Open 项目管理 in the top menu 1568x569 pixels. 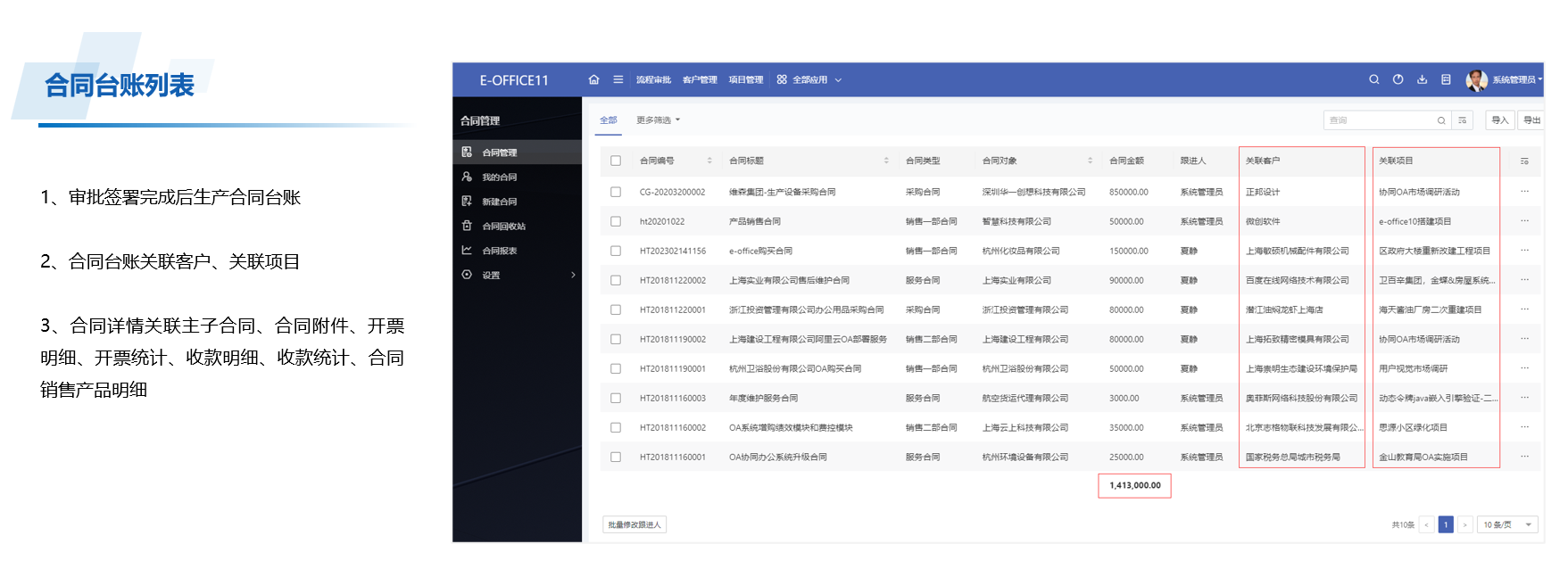click(746, 80)
